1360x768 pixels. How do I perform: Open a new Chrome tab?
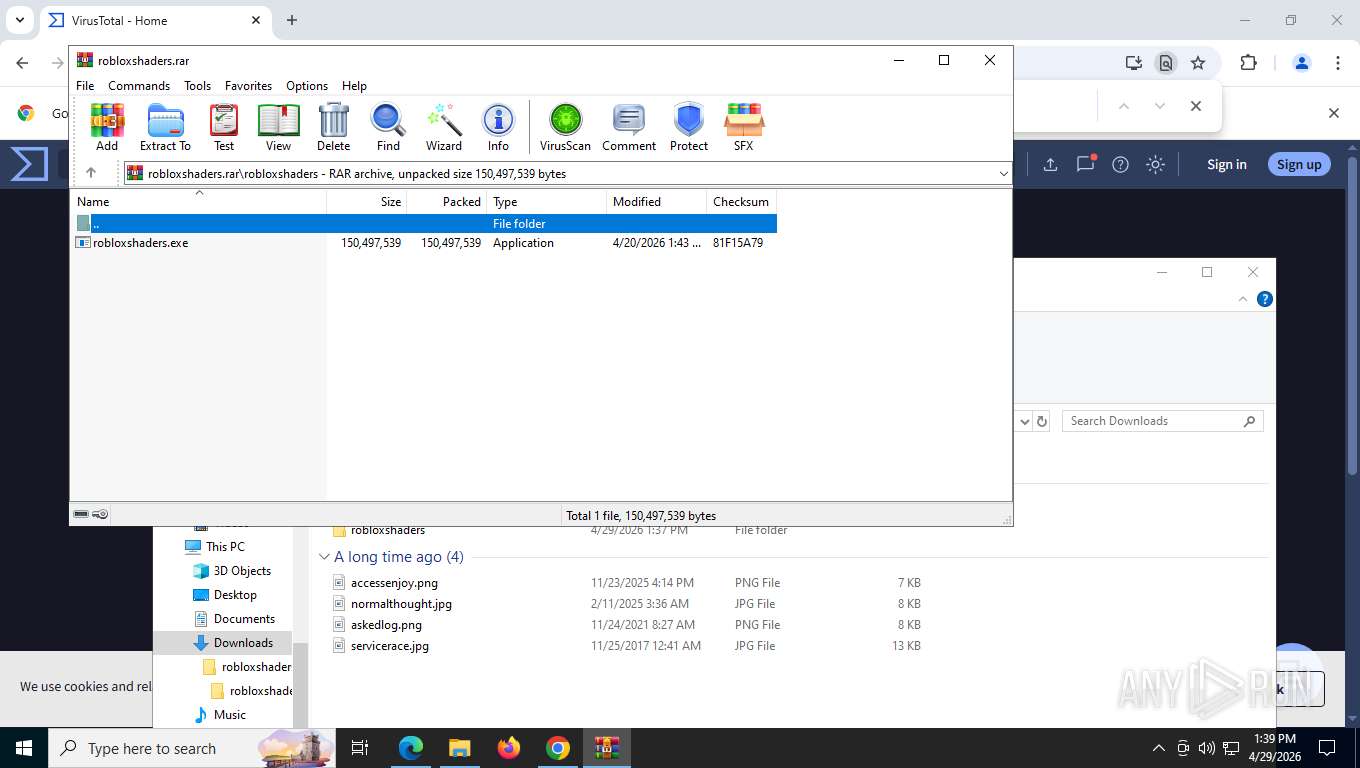click(x=292, y=20)
